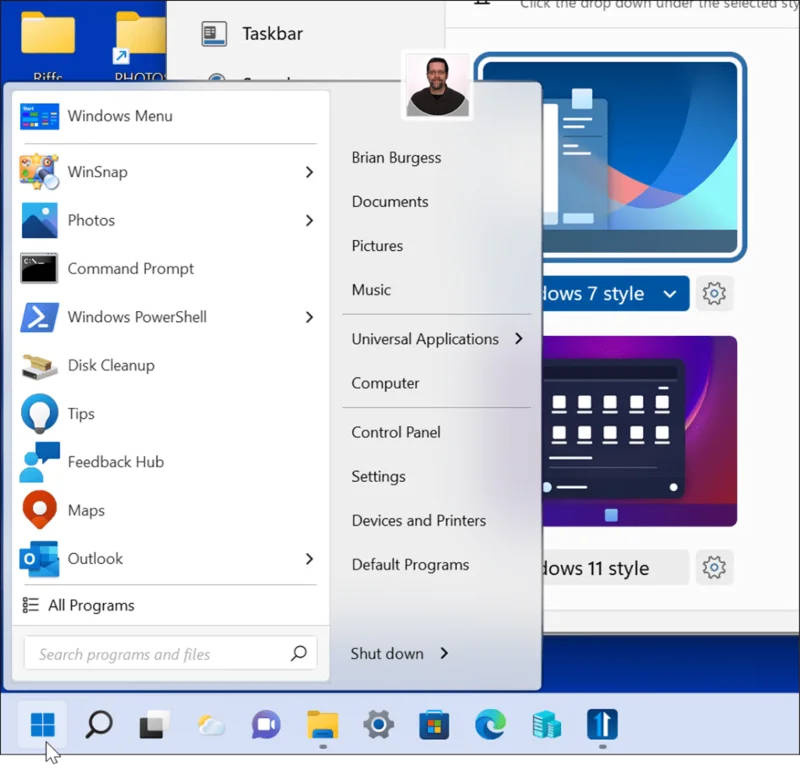Open Disk Cleanup icon
800x782 pixels.
39,365
